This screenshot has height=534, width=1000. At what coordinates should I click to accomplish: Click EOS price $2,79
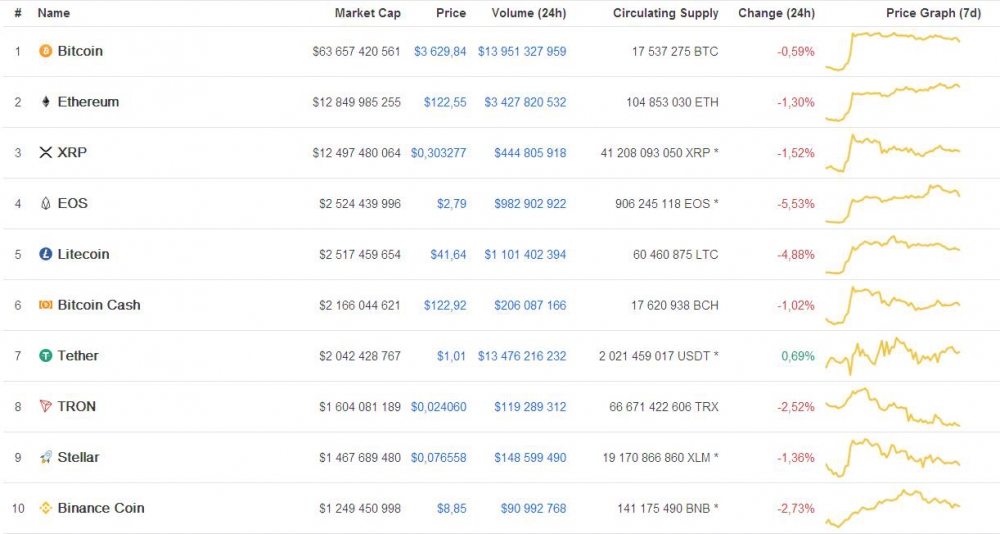pyautogui.click(x=452, y=204)
